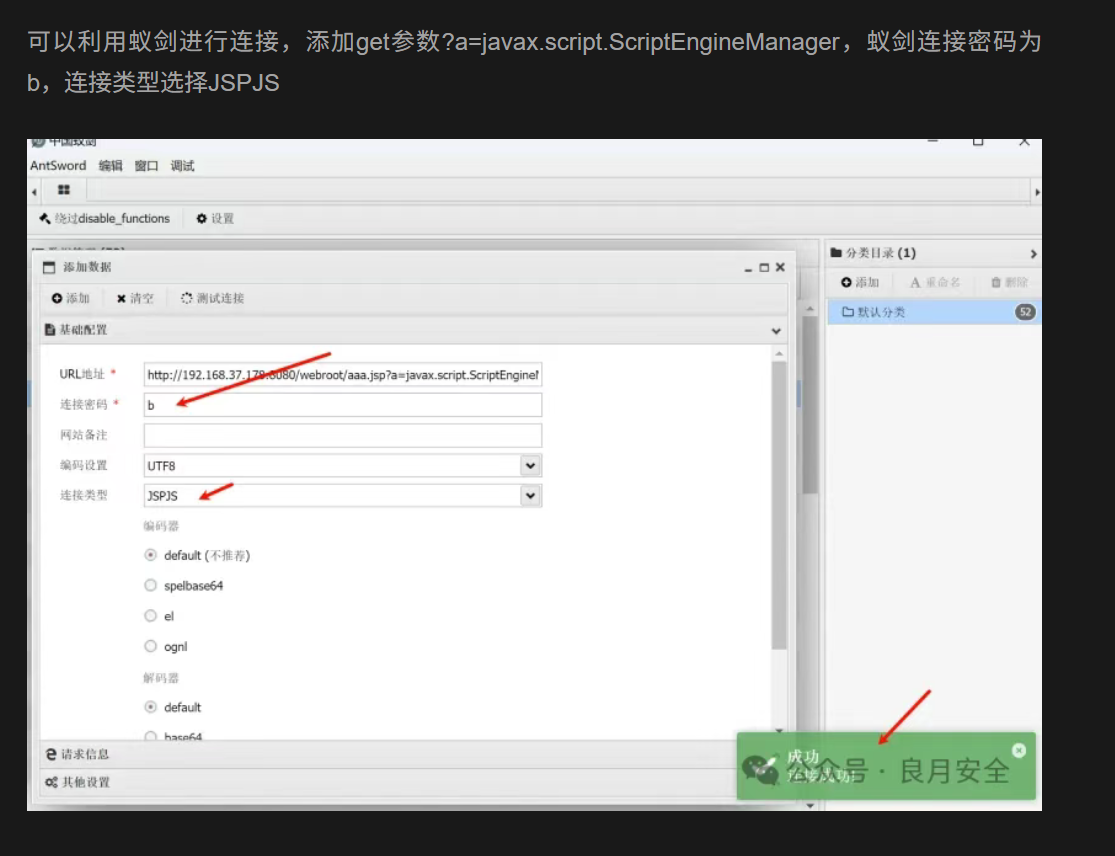Choose the ognl encoder radio button
The image size is (1115, 856).
coord(151,646)
